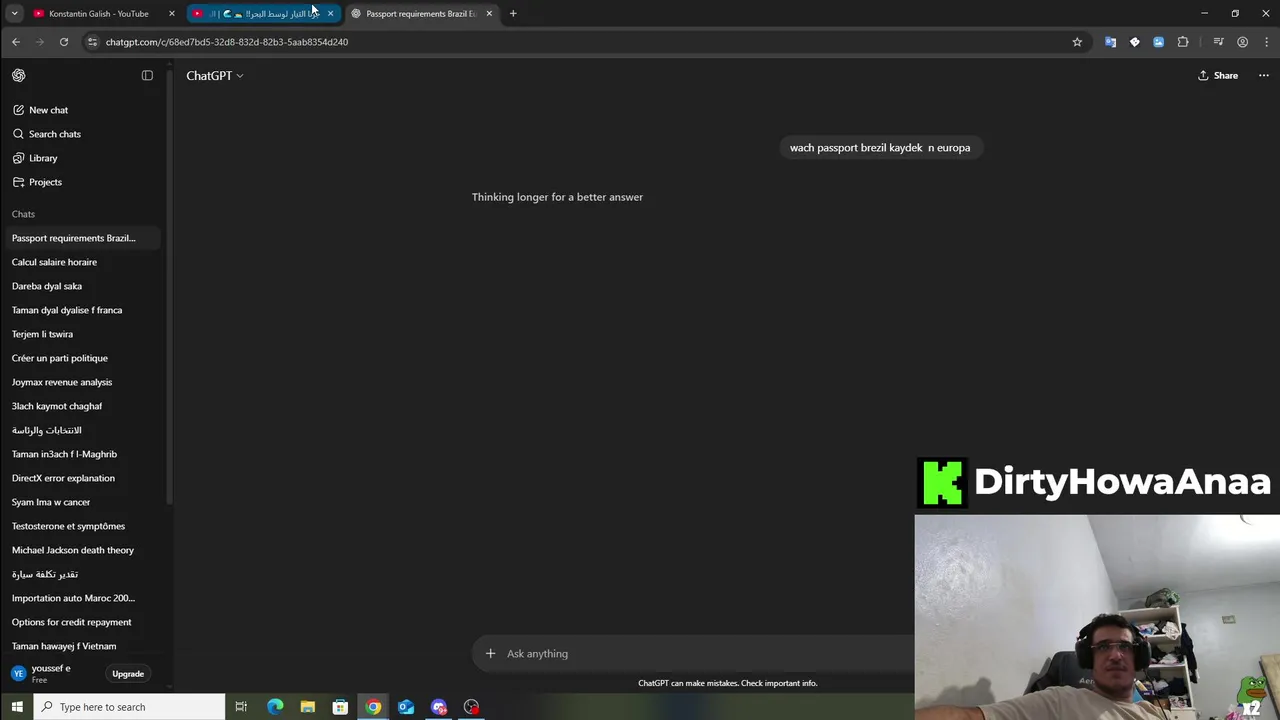This screenshot has width=1280, height=720.
Task: Click the user message 'wach passport brezil kaydek n europa'
Action: (880, 147)
